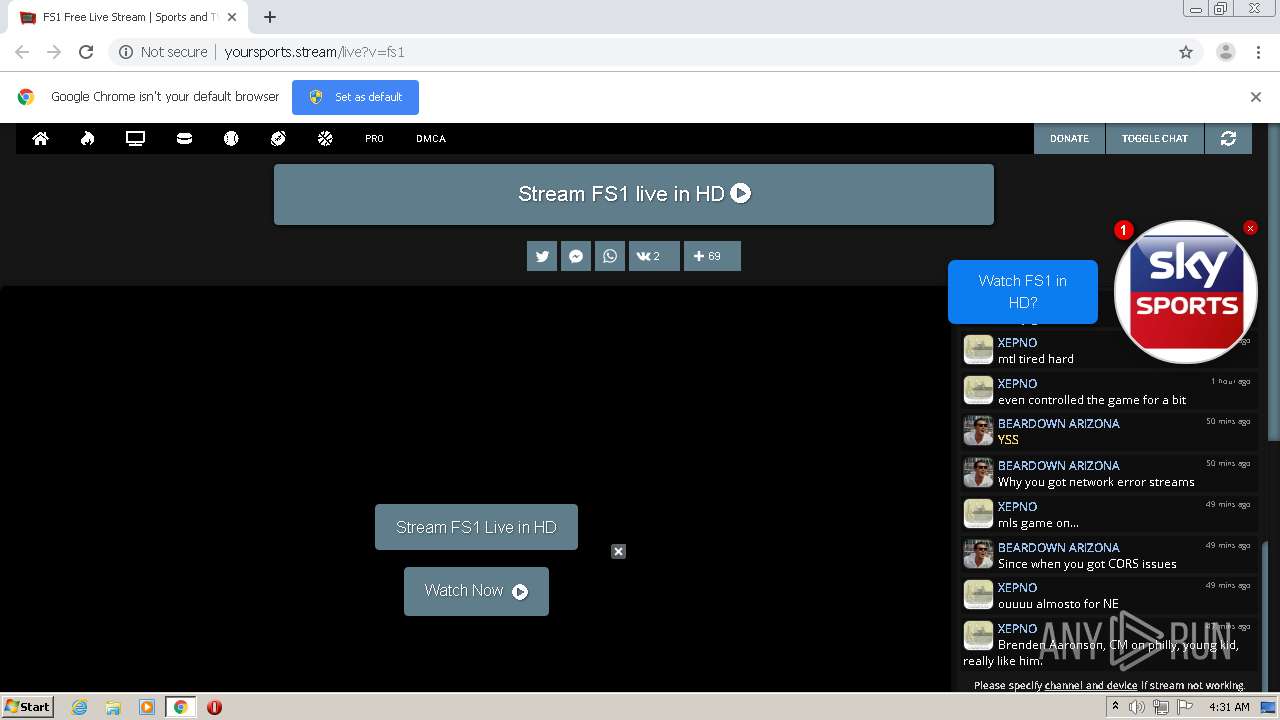Open the hot streams flame icon
Viewport: 1280px width, 720px height.
88,139
